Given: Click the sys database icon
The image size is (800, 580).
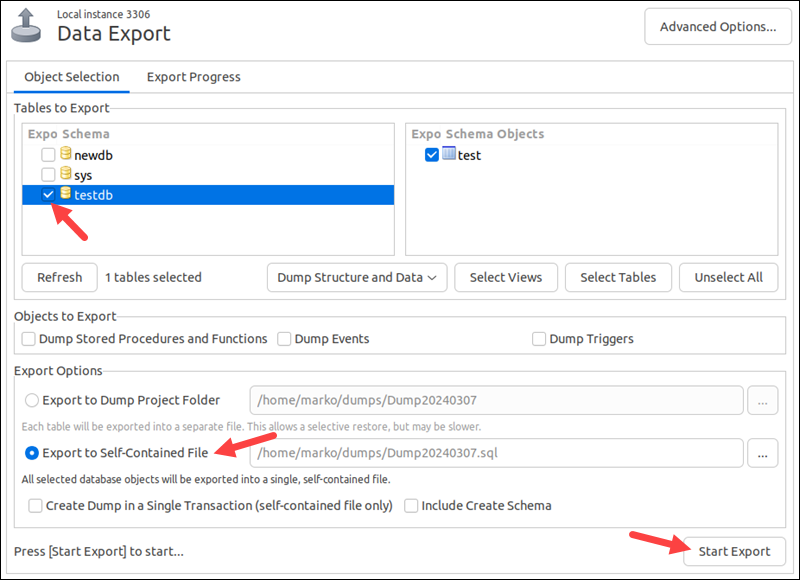Looking at the screenshot, I should 66,174.
